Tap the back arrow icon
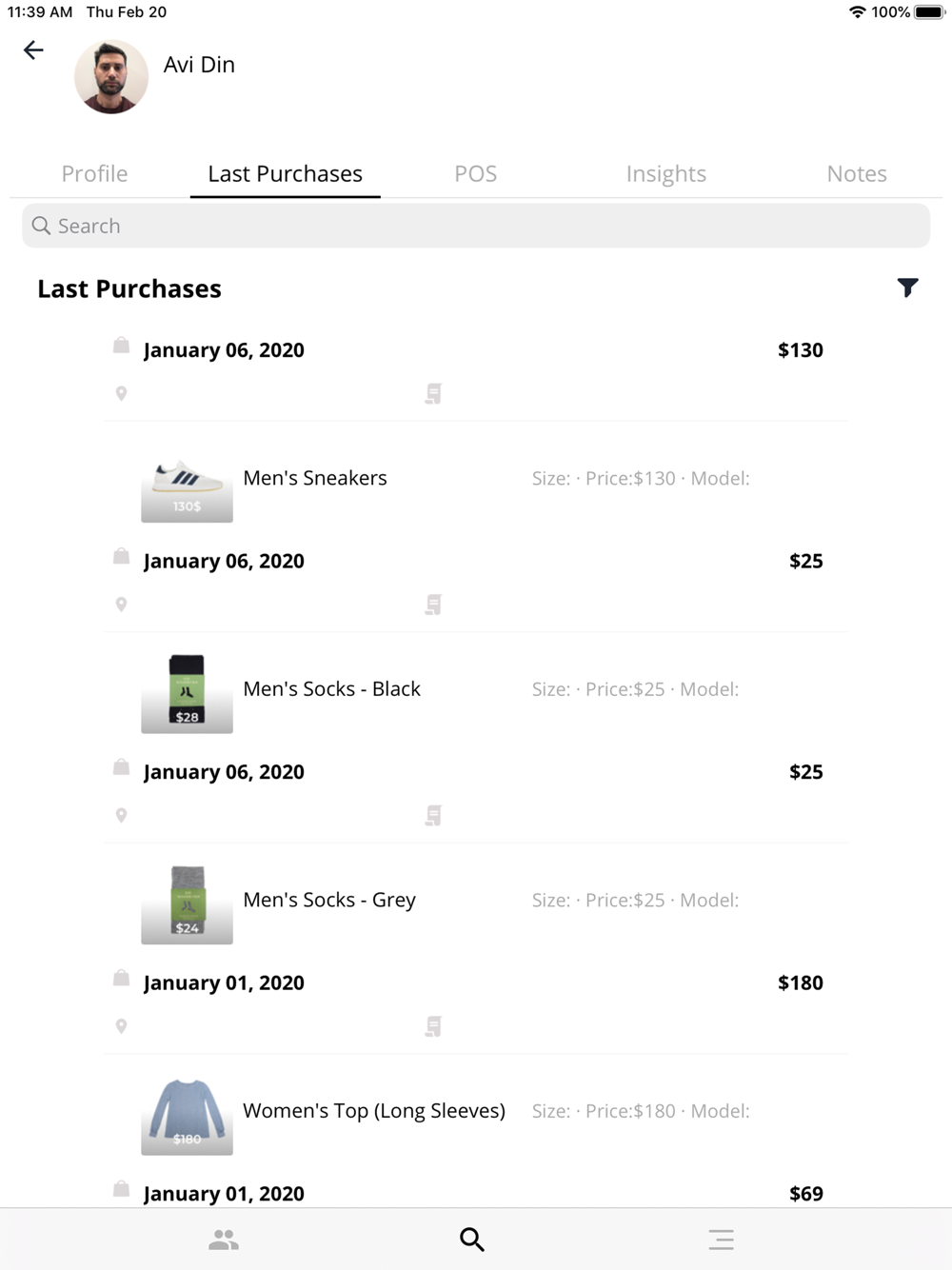The image size is (952, 1270). 33,50
